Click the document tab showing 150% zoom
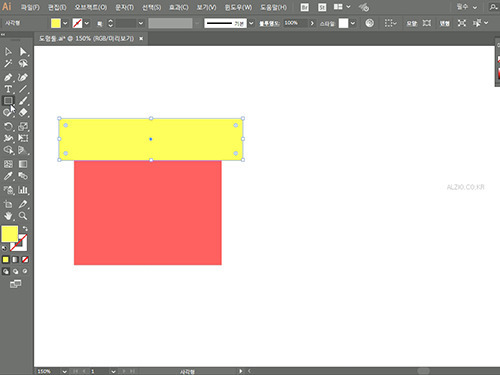The width and height of the screenshot is (500, 375). 86,39
